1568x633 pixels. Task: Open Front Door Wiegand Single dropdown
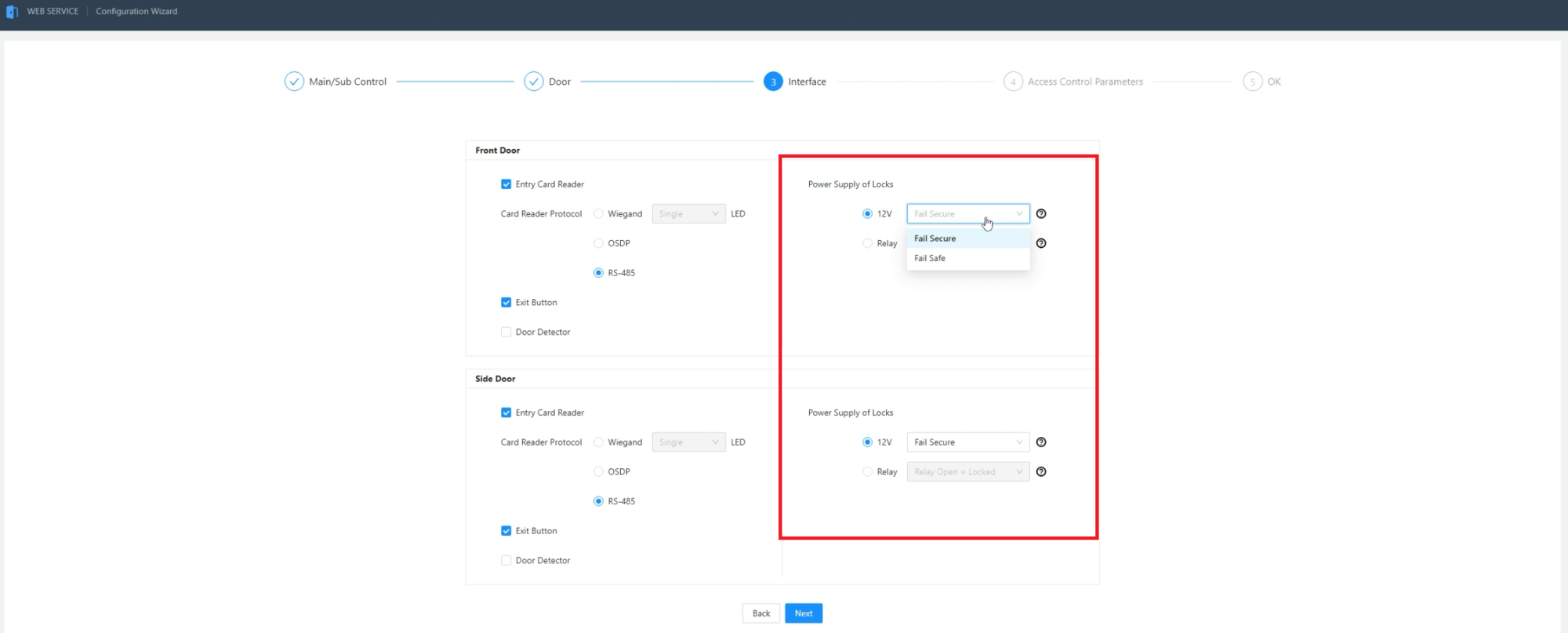pyautogui.click(x=688, y=213)
